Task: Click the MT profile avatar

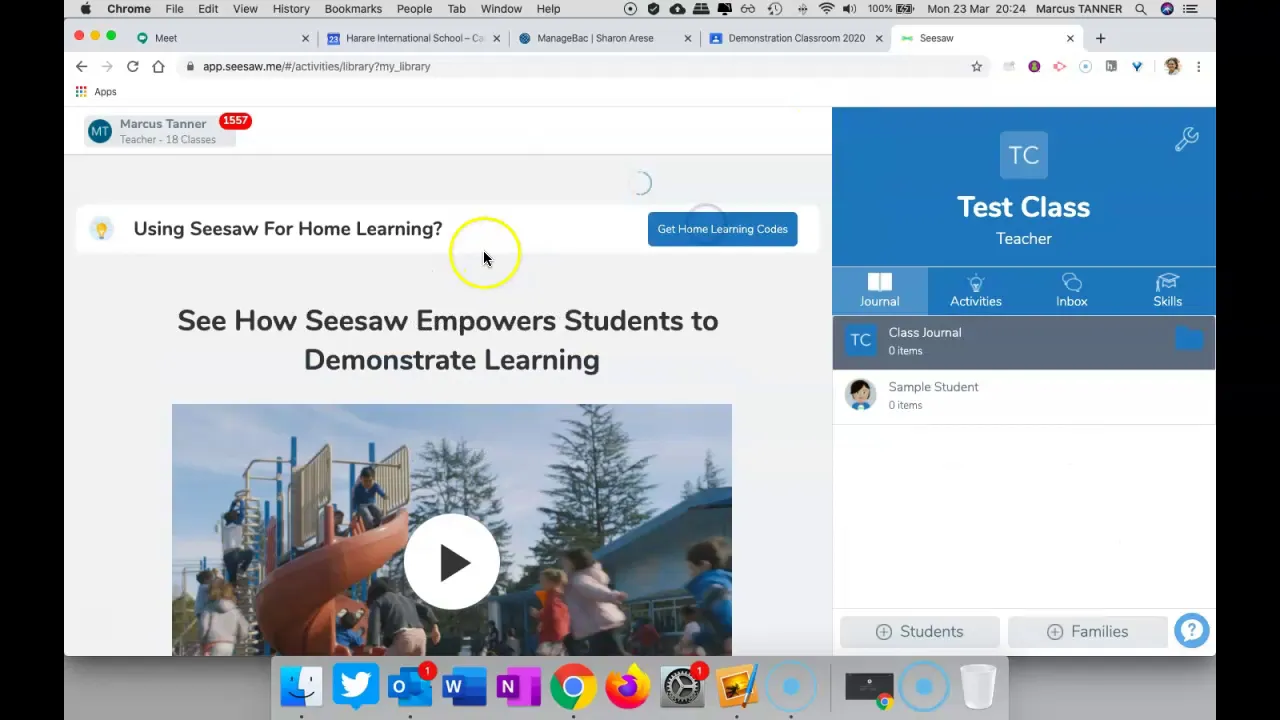Action: 99,131
